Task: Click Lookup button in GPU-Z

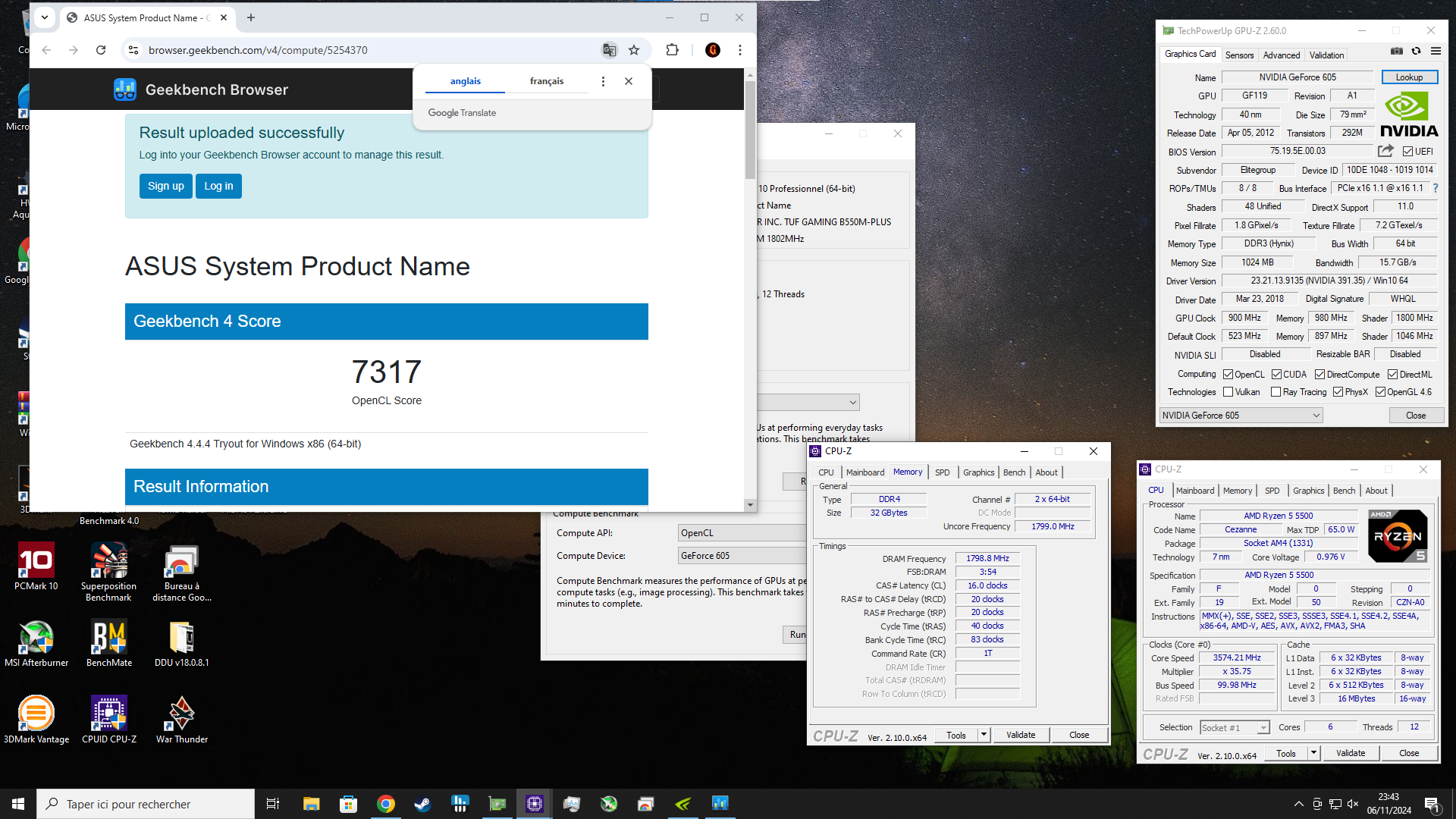Action: coord(1409,77)
